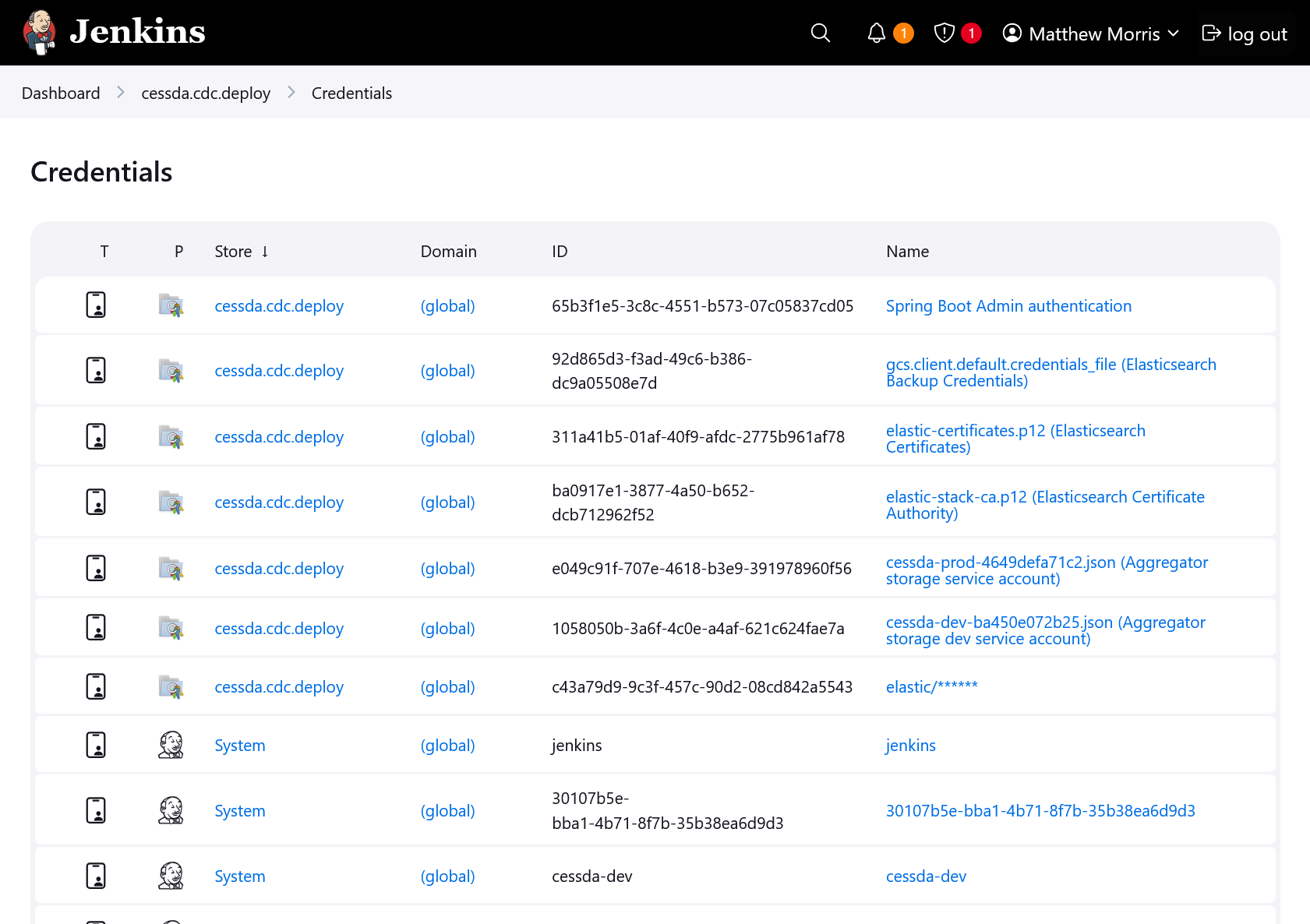Click System butler icon in 30107b5e row
1310x924 pixels.
pyautogui.click(x=171, y=810)
